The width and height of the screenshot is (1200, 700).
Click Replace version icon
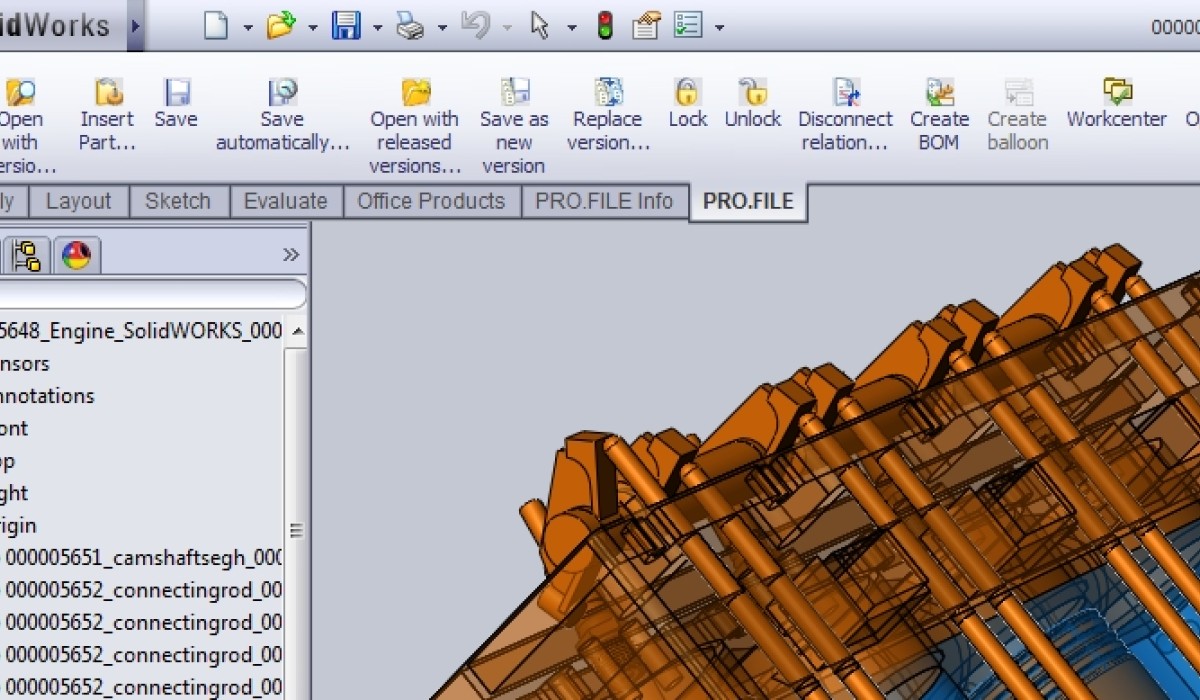(x=608, y=94)
